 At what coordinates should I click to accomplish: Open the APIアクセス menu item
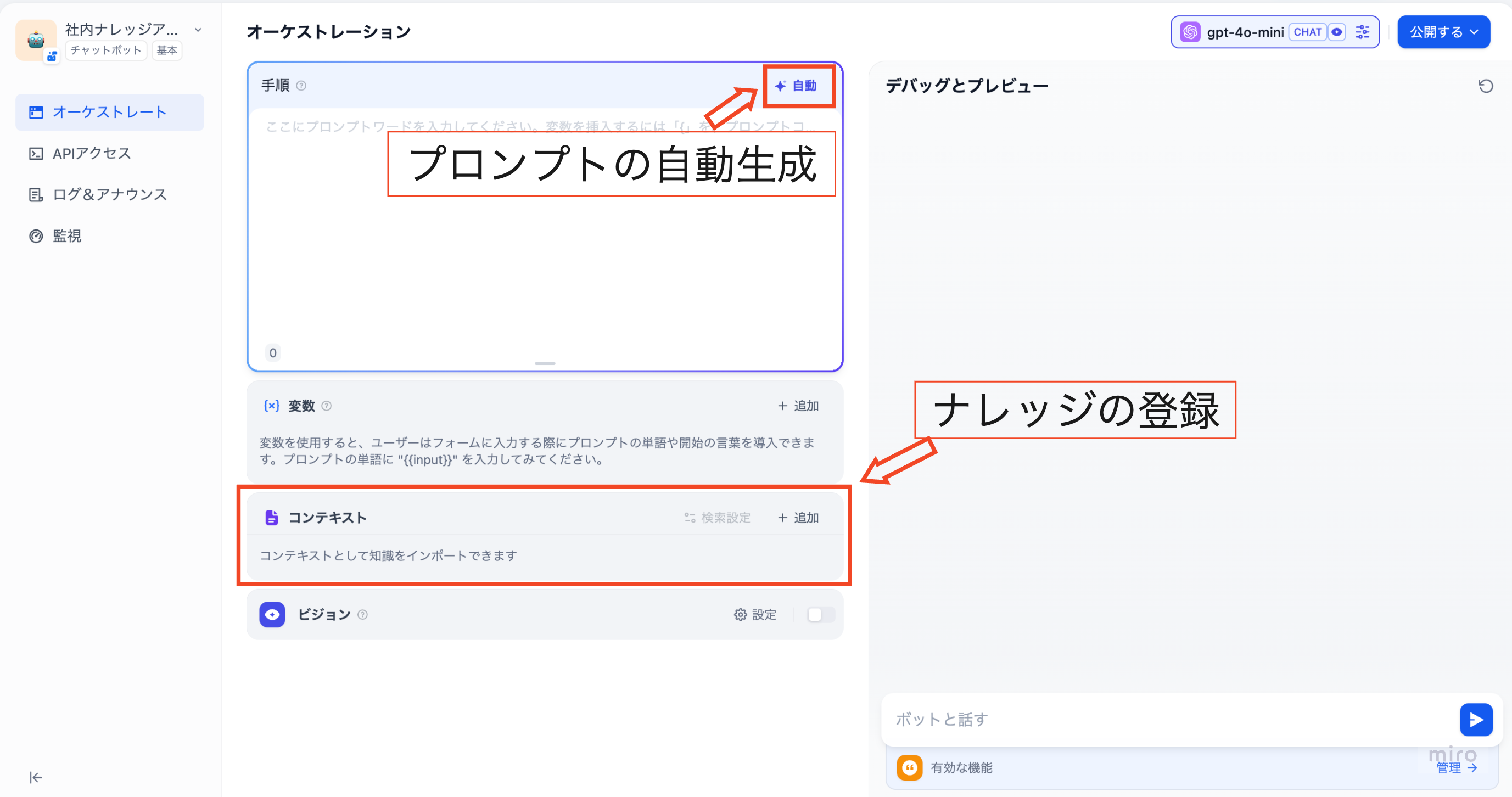tap(92, 153)
